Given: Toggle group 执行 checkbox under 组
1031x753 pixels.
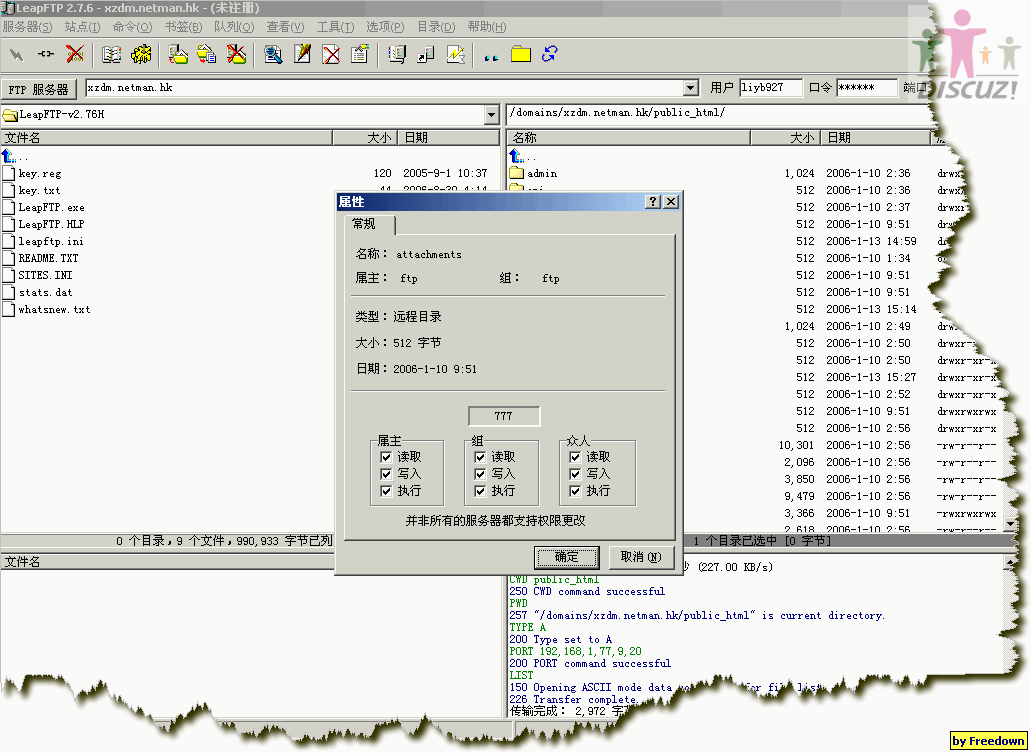Looking at the screenshot, I should pyautogui.click(x=480, y=491).
